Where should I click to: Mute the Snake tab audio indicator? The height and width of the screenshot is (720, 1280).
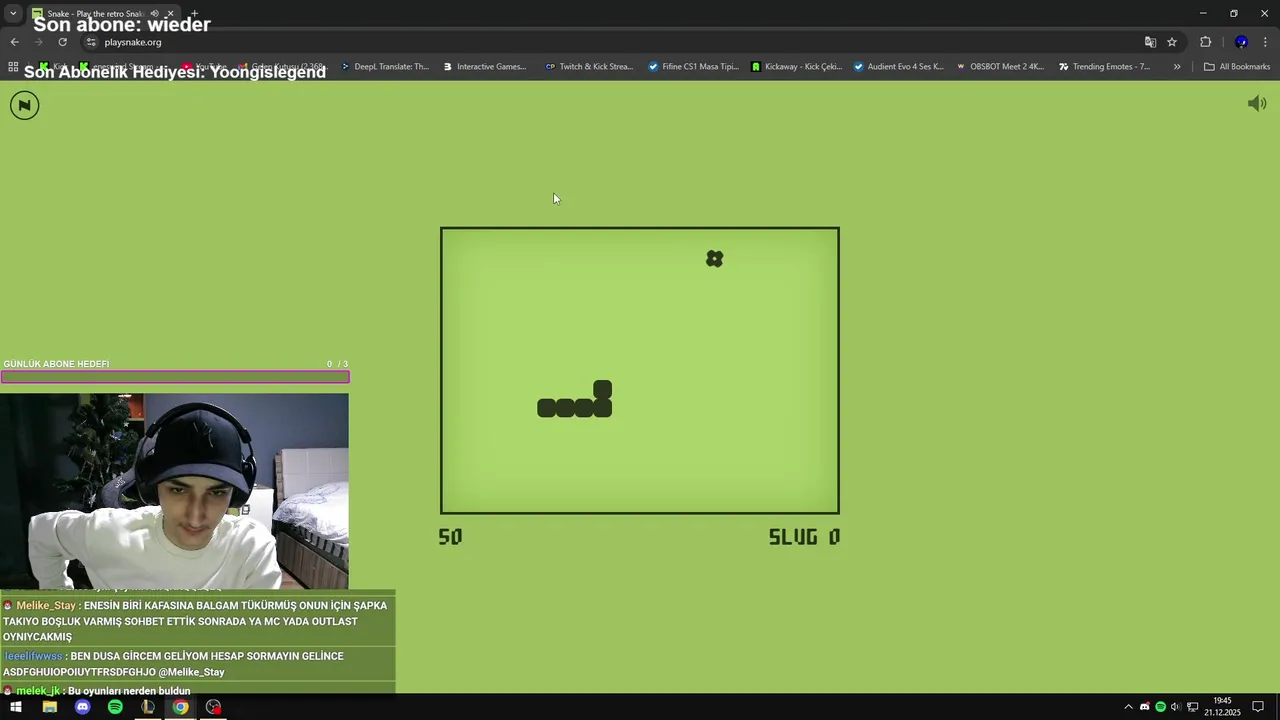pyautogui.click(x=154, y=13)
